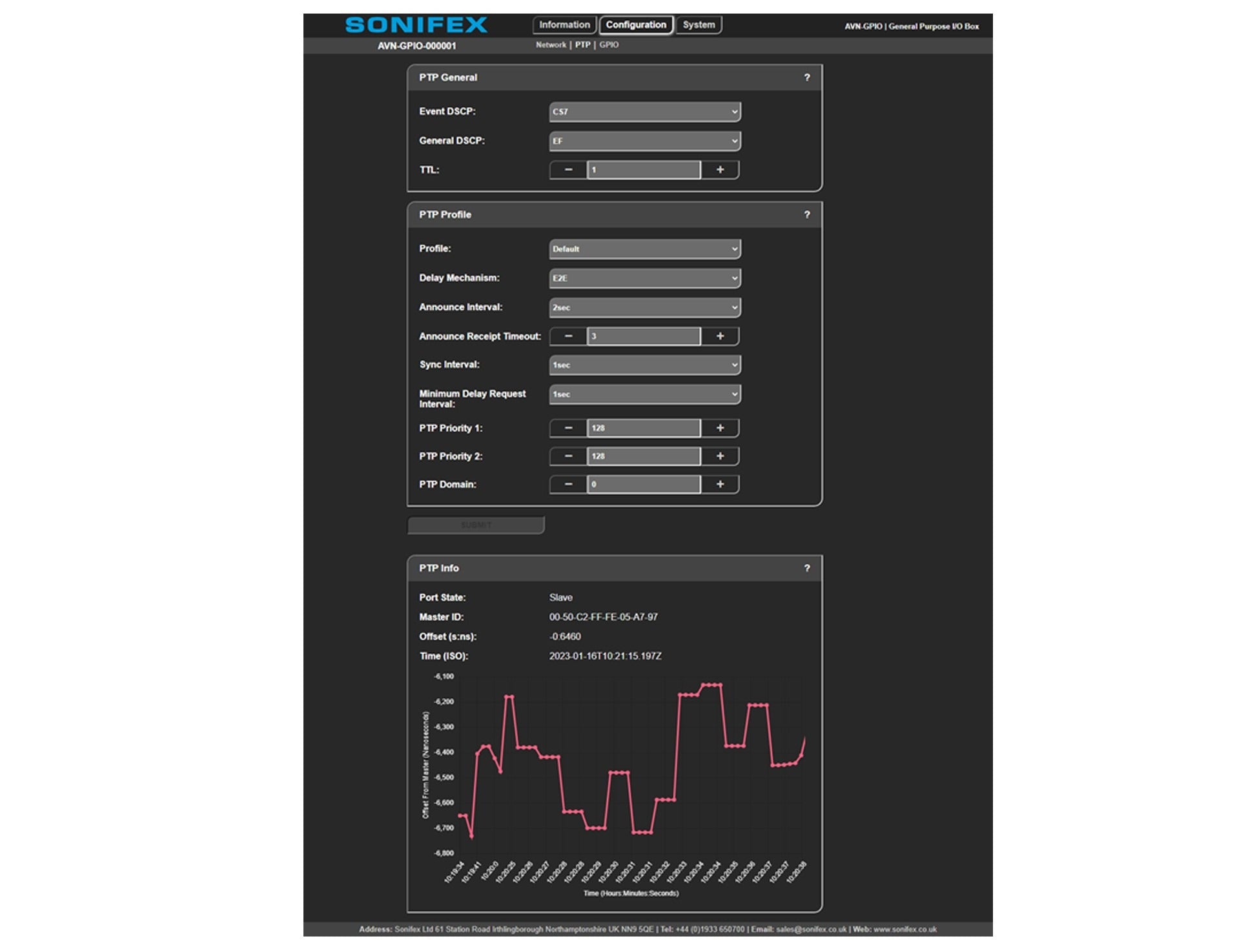This screenshot has height=952, width=1237.
Task: Click the Sonifex logo
Action: (416, 25)
